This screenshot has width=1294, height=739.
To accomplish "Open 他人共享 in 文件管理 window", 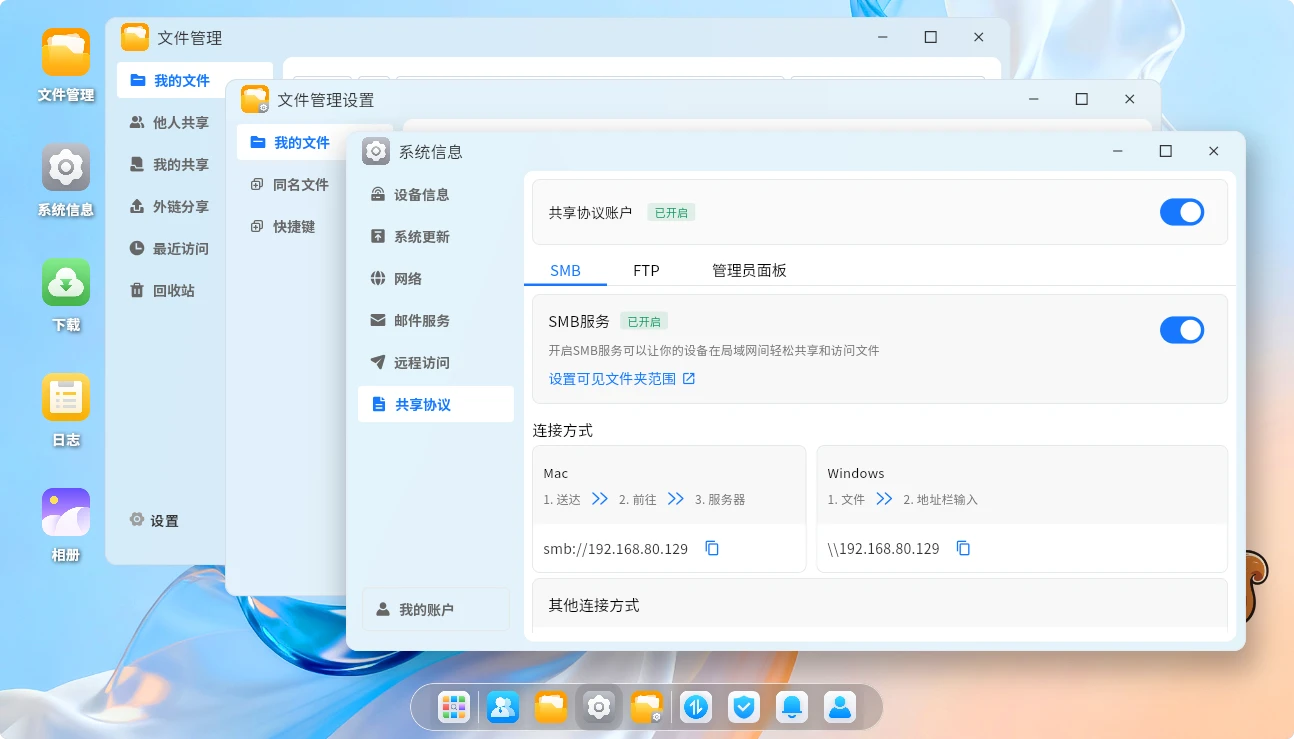I will [170, 123].
